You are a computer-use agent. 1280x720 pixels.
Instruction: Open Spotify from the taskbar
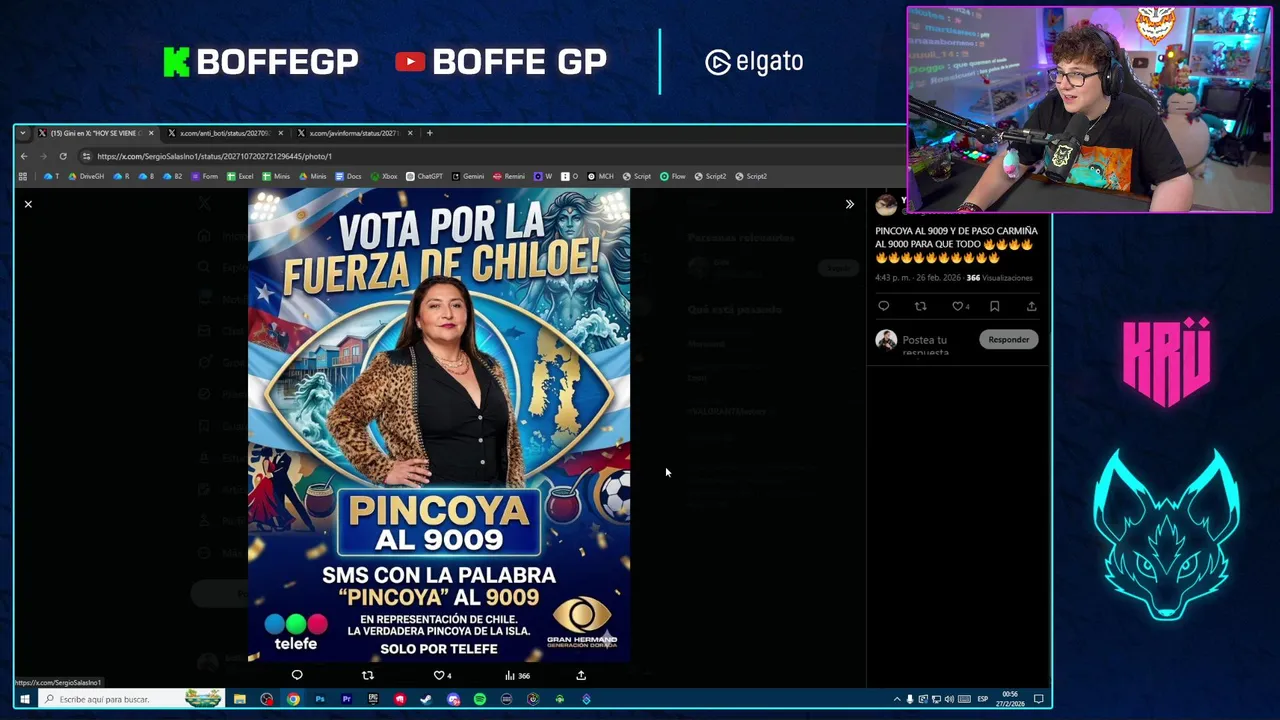pyautogui.click(x=480, y=699)
